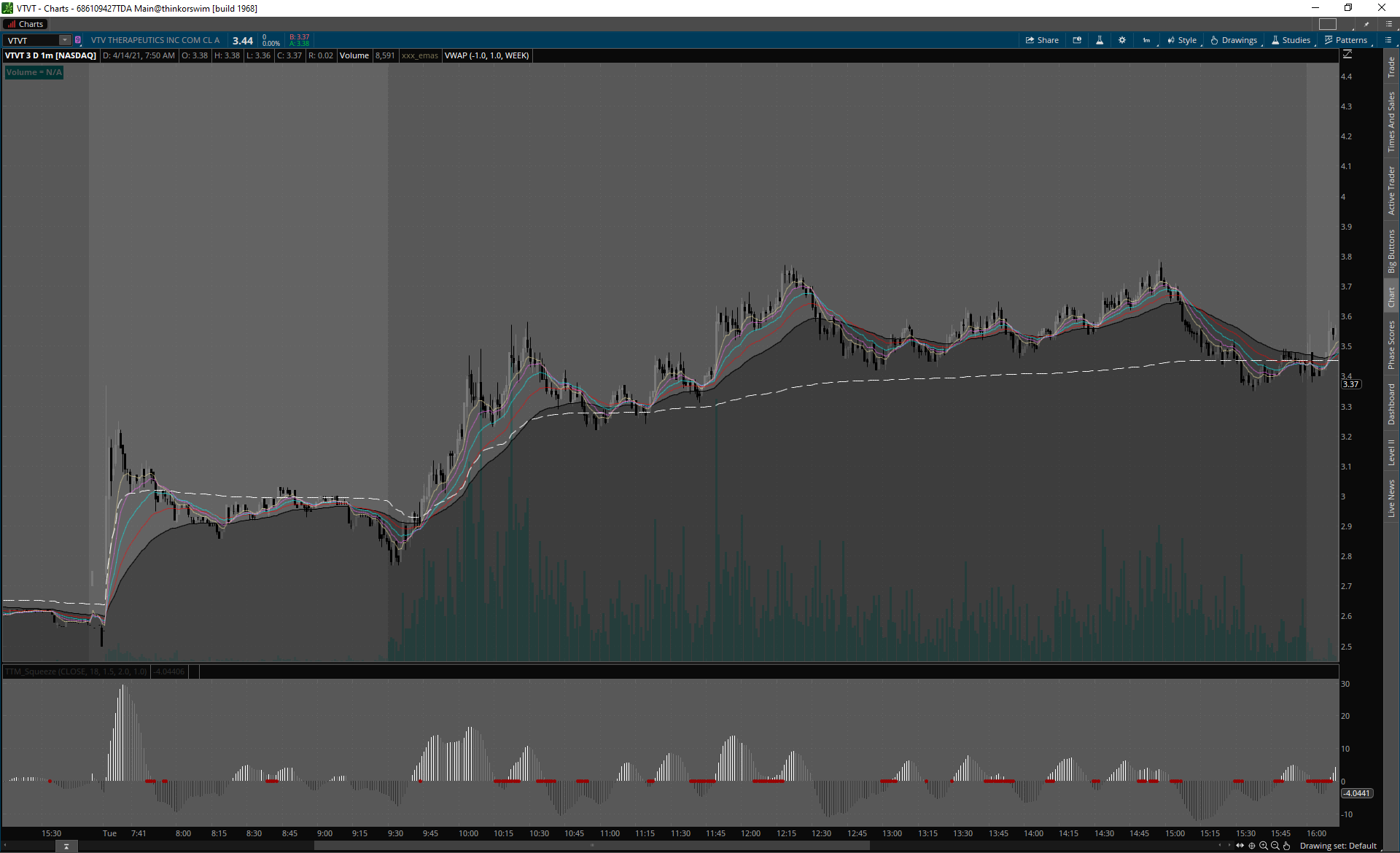Collapse the bottom-left panel arrow
The width and height of the screenshot is (1400, 853).
[66, 846]
